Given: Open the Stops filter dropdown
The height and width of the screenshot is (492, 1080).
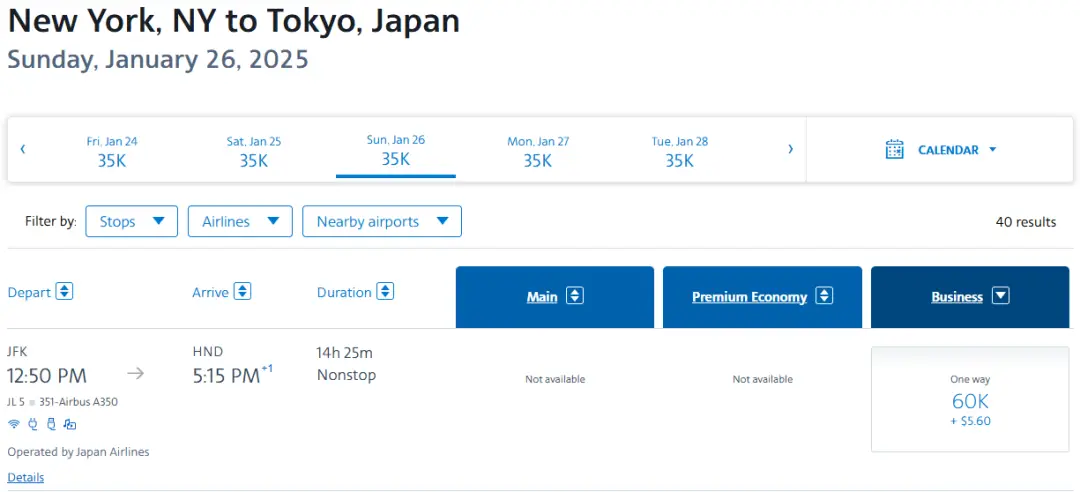Looking at the screenshot, I should [132, 221].
